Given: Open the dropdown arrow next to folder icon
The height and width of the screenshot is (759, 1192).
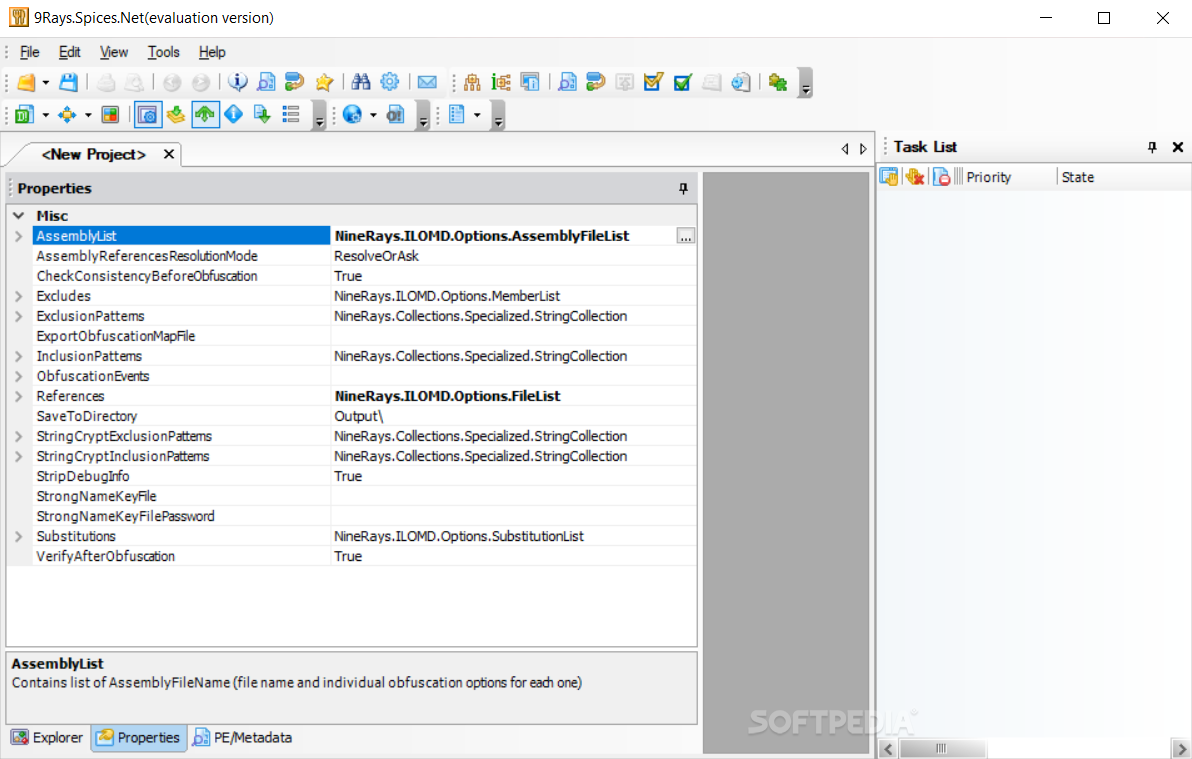Looking at the screenshot, I should pyautogui.click(x=46, y=82).
